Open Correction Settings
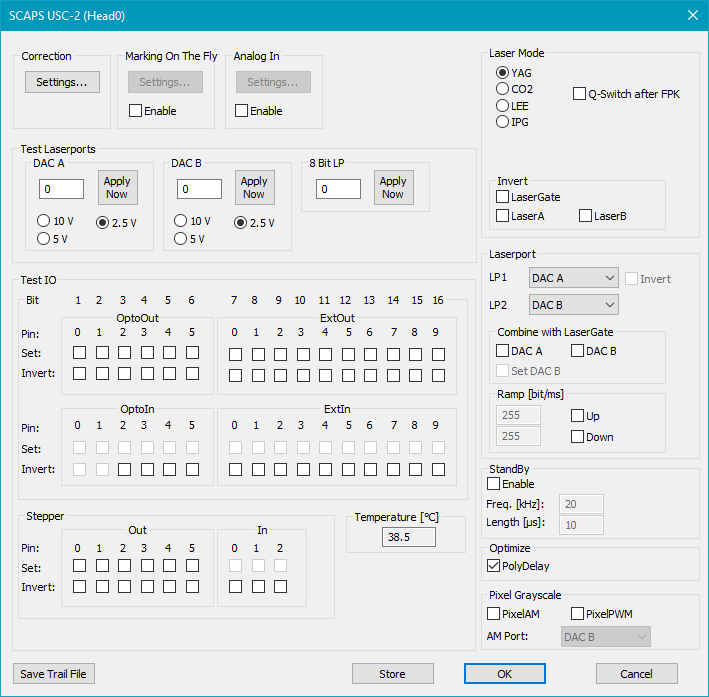The height and width of the screenshot is (697, 709). (x=62, y=82)
